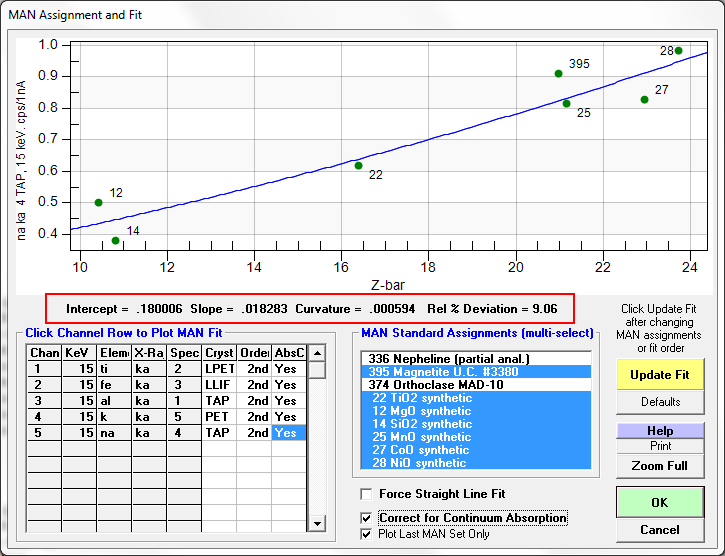Select 336 Nepheline standard in list
Viewport: 725px width, 556px height.
pyautogui.click(x=475, y=358)
